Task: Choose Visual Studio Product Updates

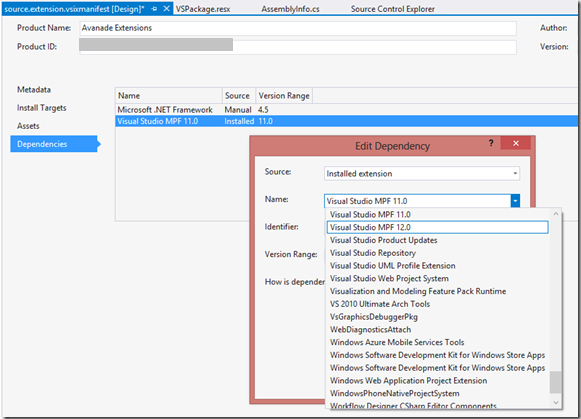Action: click(438, 240)
